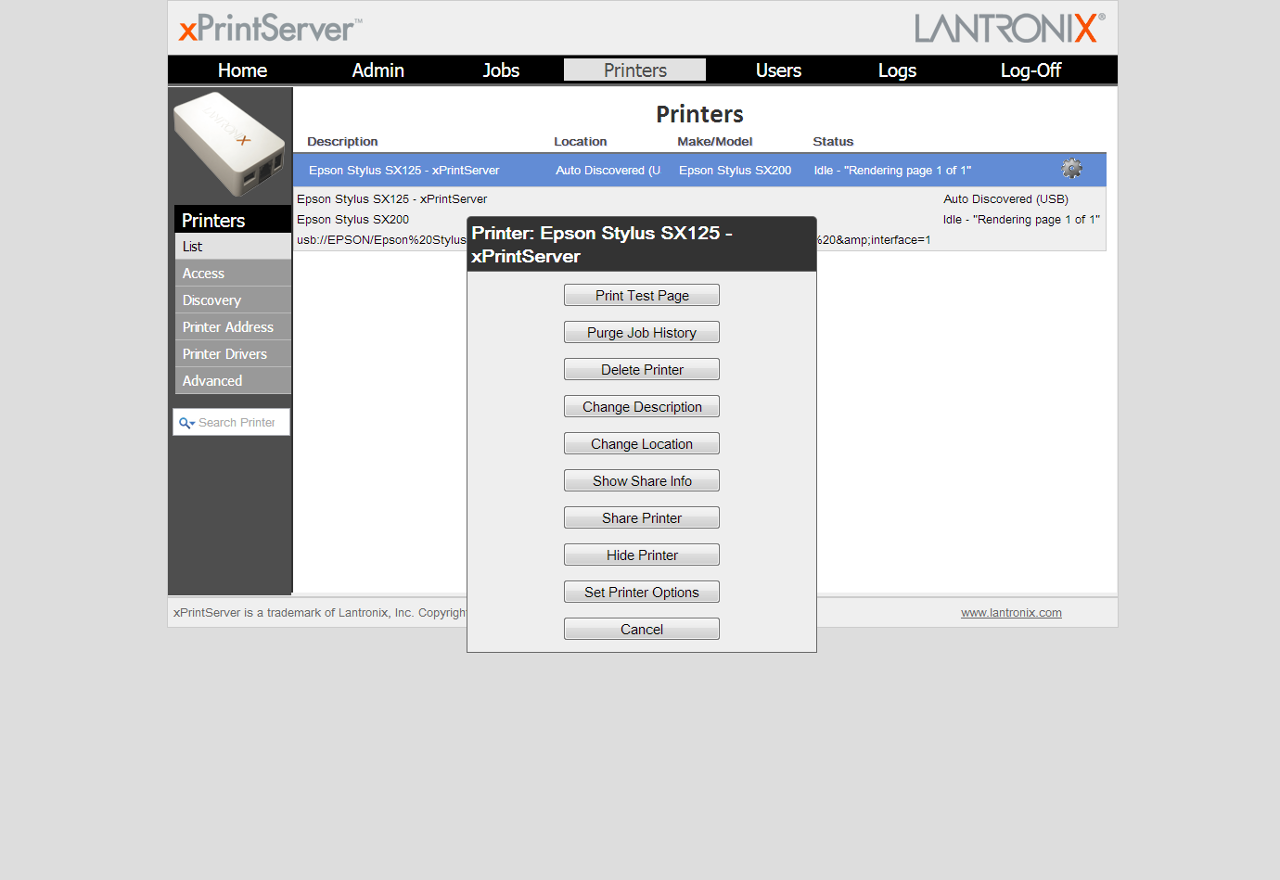Click the Show Share Info button
The height and width of the screenshot is (880, 1280).
(x=642, y=480)
